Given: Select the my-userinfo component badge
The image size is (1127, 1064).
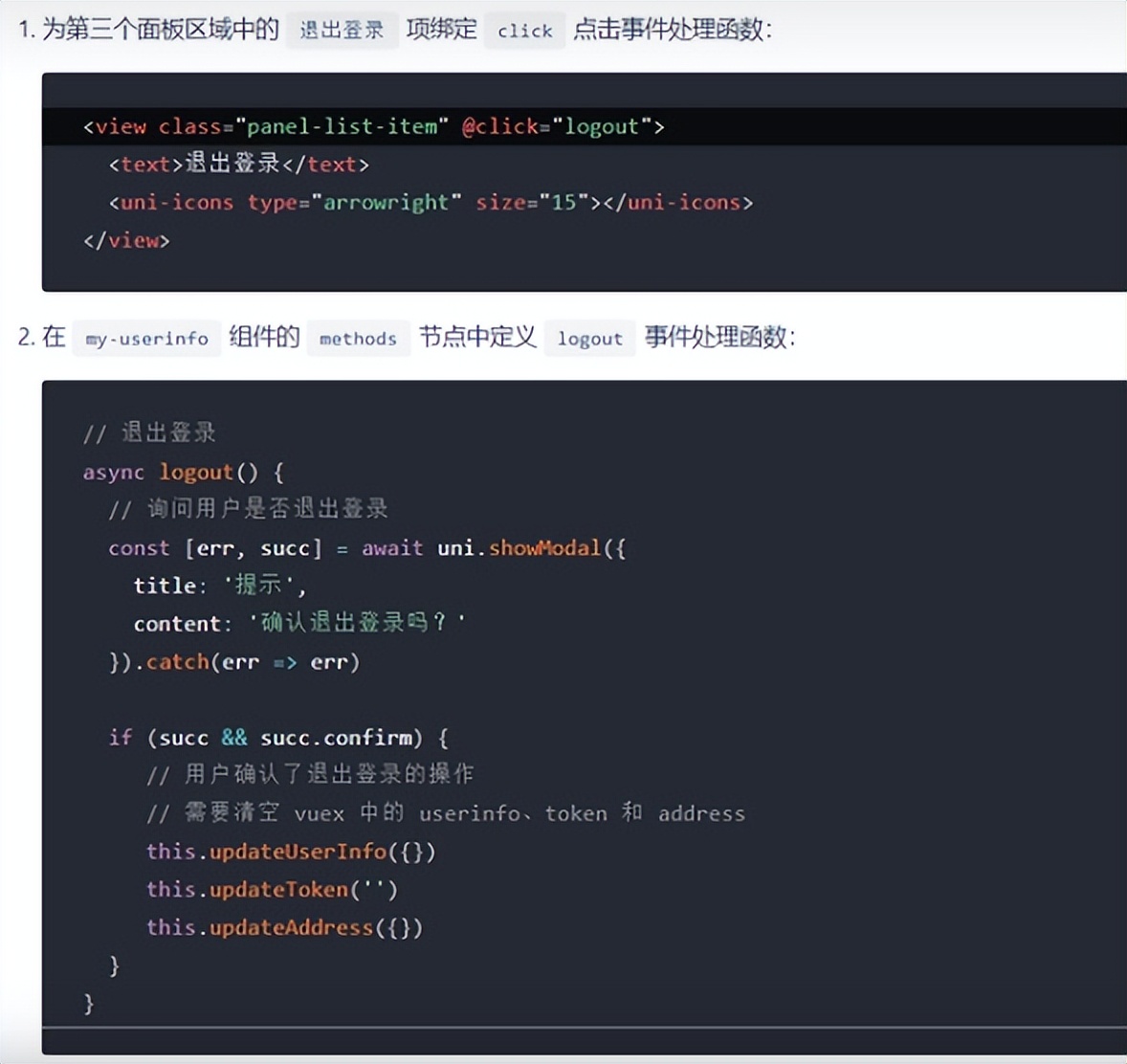Looking at the screenshot, I should click(x=145, y=338).
